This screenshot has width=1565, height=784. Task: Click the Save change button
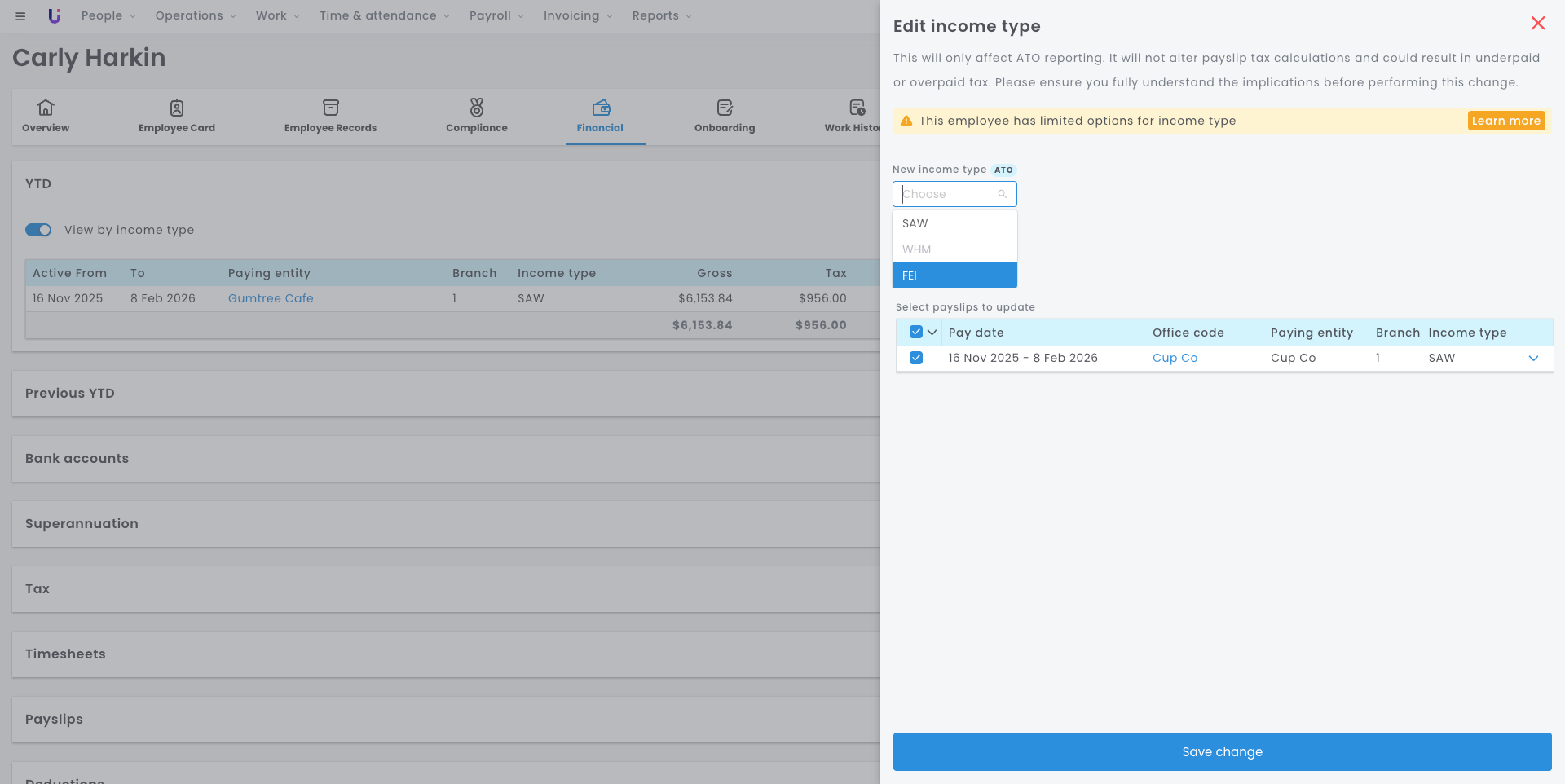1222,751
